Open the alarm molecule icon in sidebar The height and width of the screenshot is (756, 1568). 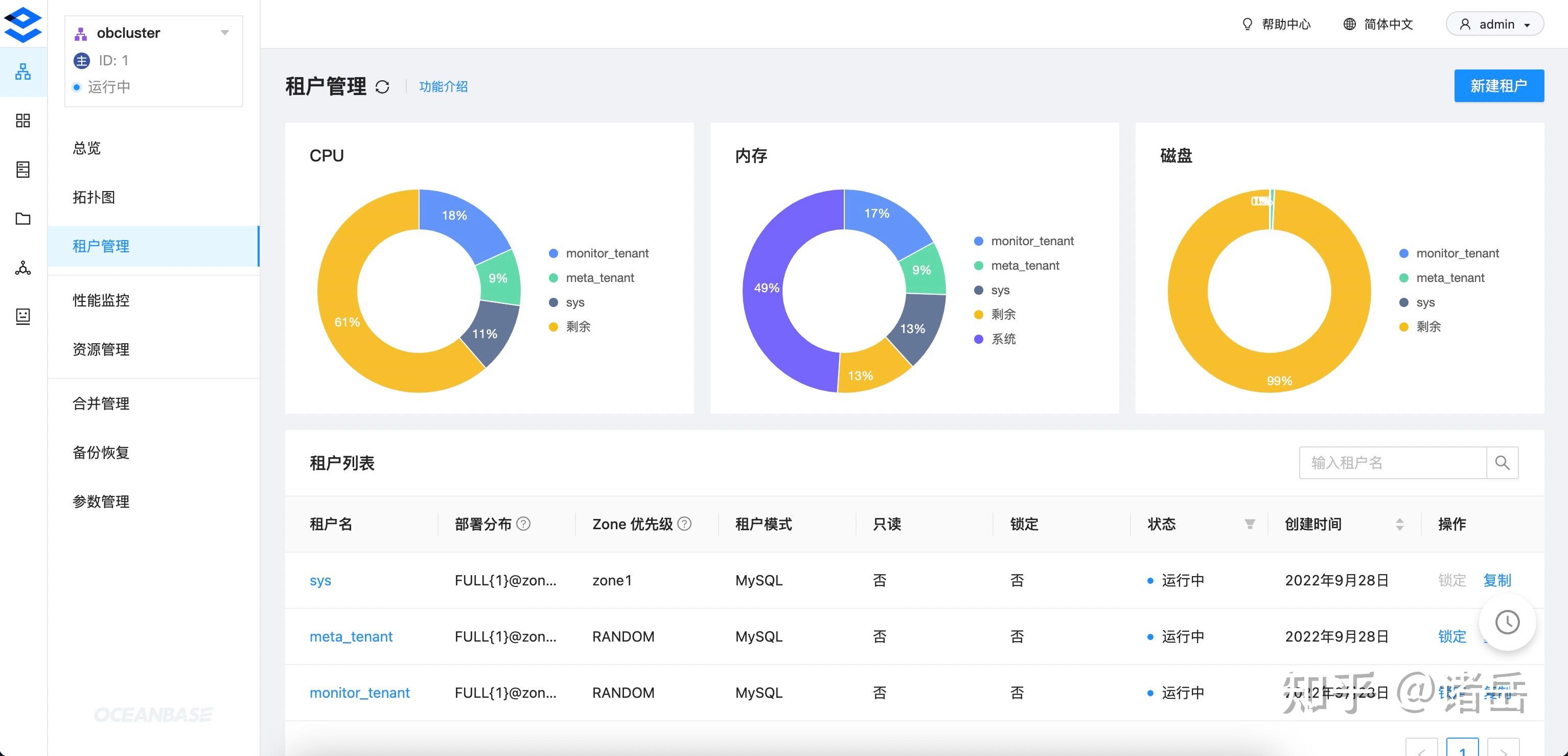pyautogui.click(x=22, y=268)
